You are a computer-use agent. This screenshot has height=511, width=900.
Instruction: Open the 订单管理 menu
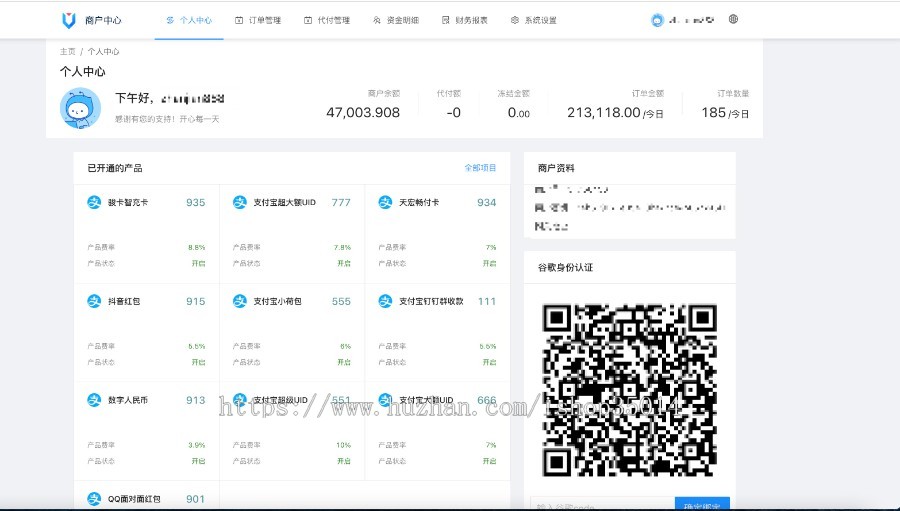(x=258, y=20)
